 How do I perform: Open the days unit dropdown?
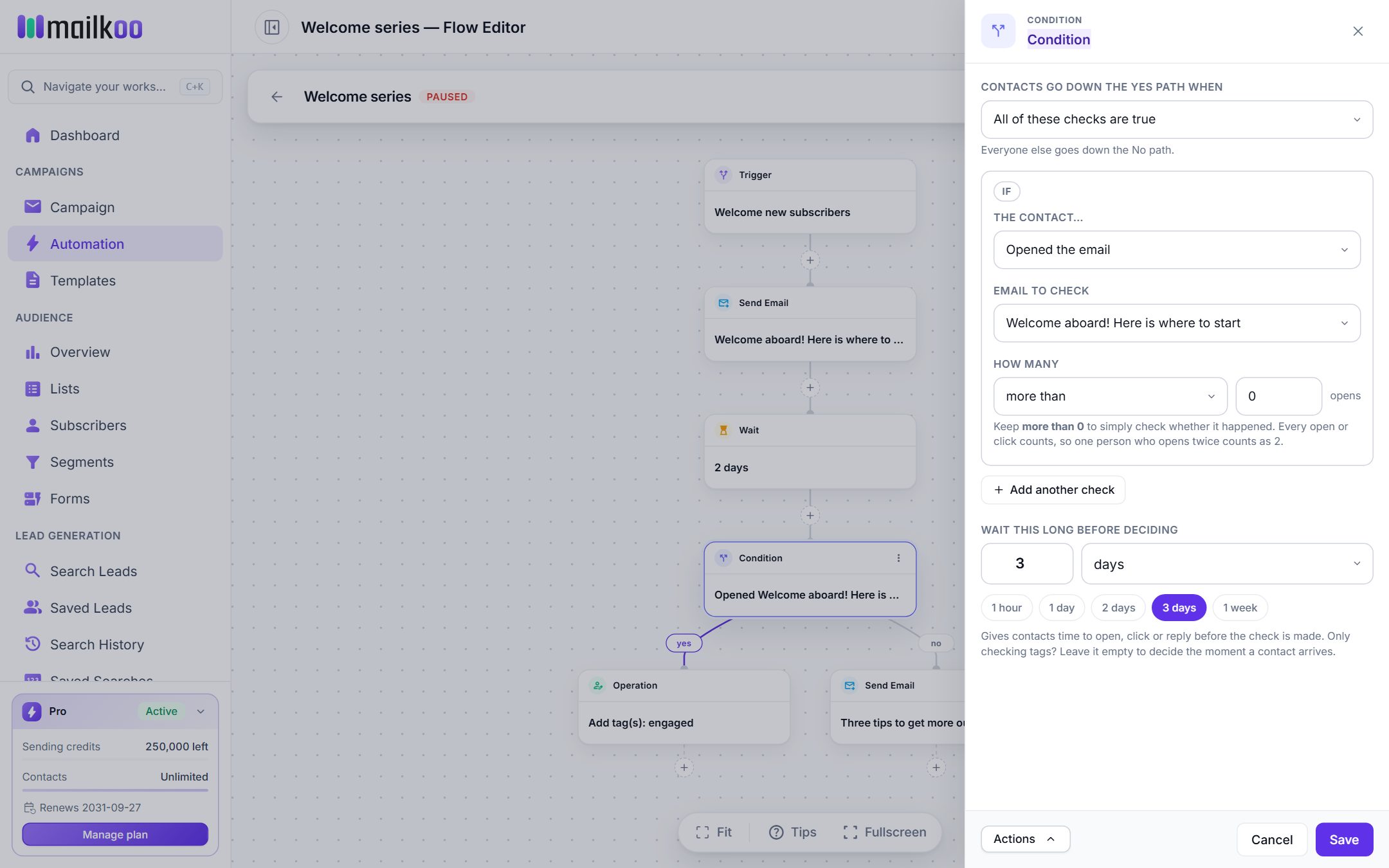click(1227, 565)
